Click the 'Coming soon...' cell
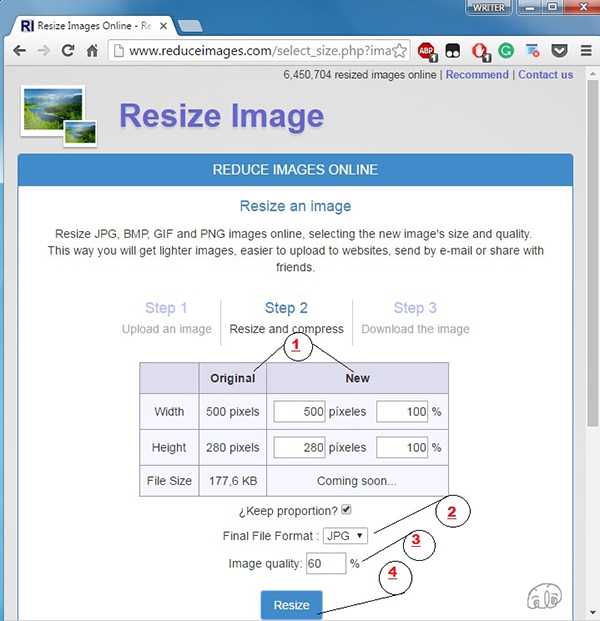Image resolution: width=600 pixels, height=621 pixels. [x=357, y=481]
